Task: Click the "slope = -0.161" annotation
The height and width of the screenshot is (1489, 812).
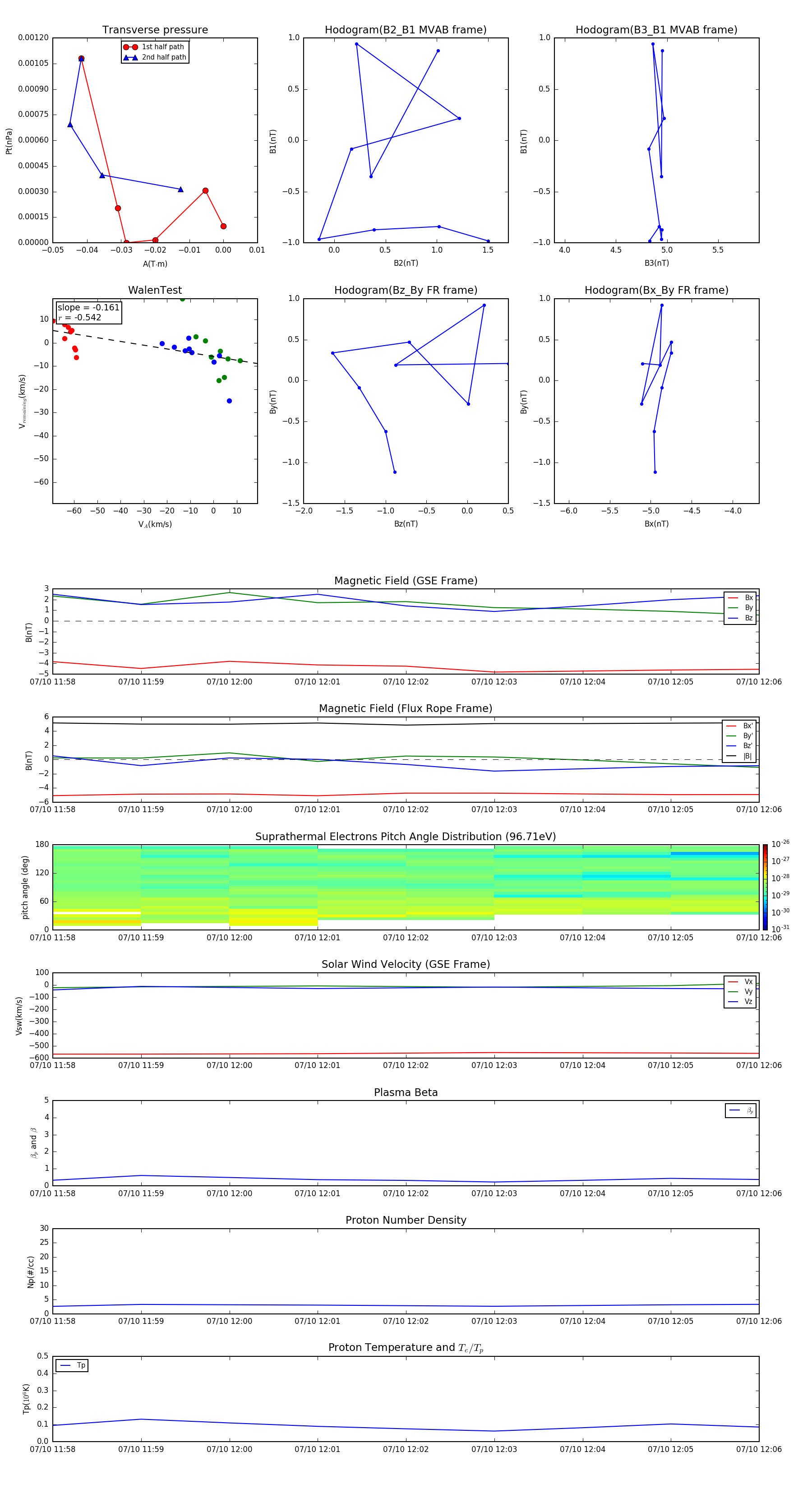Action: coord(88,308)
